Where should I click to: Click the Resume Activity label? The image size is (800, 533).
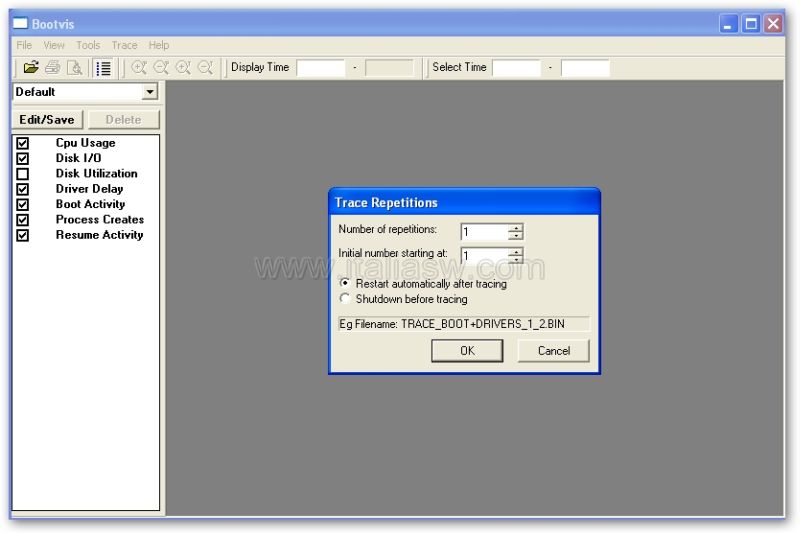pyautogui.click(x=99, y=235)
